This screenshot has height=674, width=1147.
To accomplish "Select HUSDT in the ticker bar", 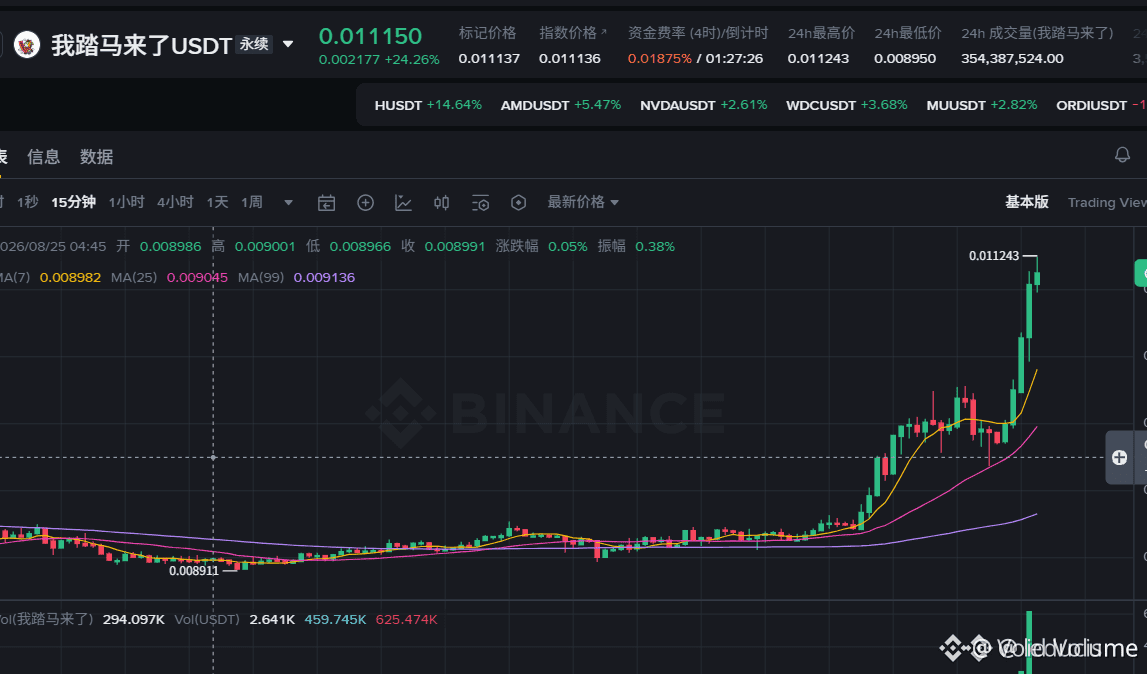I will coord(428,105).
